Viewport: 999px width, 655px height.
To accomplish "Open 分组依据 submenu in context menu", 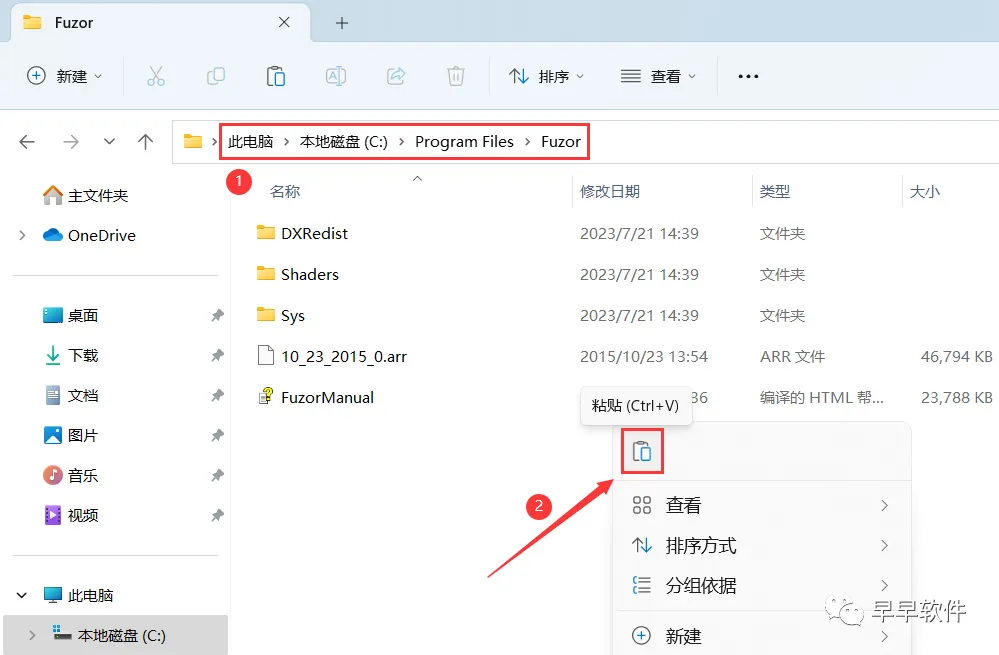I will (x=761, y=585).
